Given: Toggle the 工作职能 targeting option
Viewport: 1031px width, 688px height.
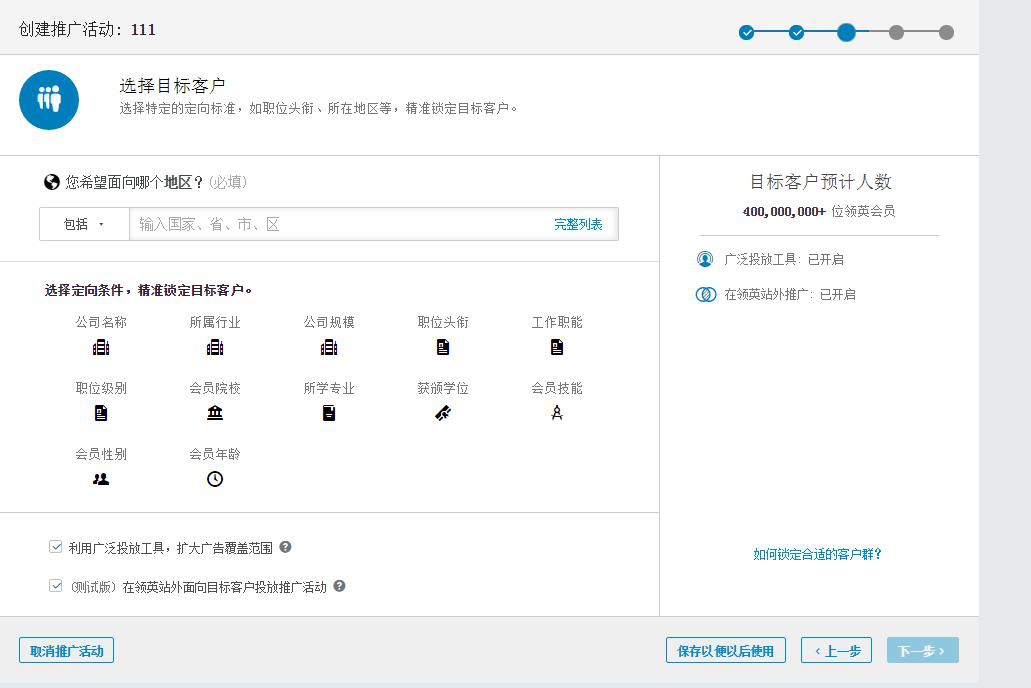Looking at the screenshot, I should point(557,347).
